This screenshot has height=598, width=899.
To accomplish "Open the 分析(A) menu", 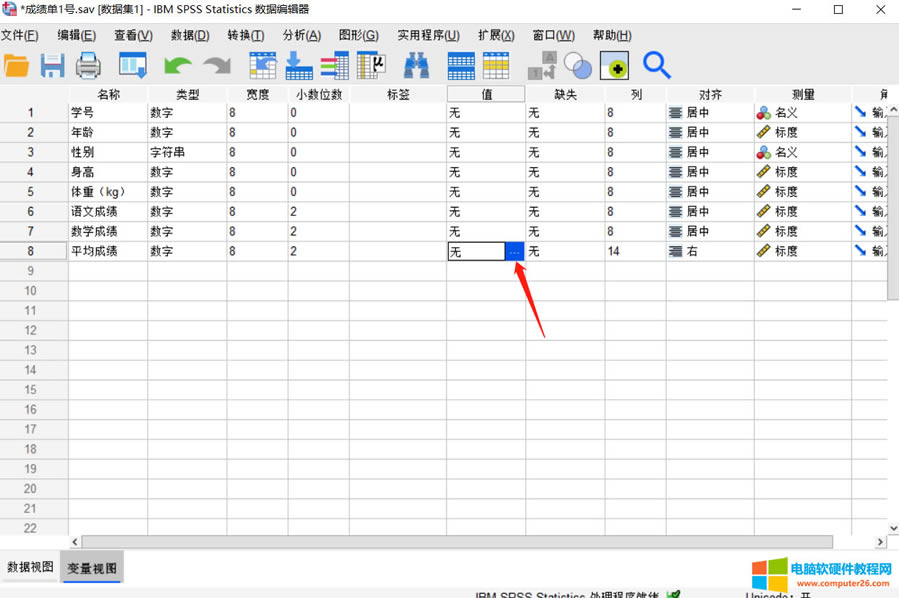I will (301, 35).
